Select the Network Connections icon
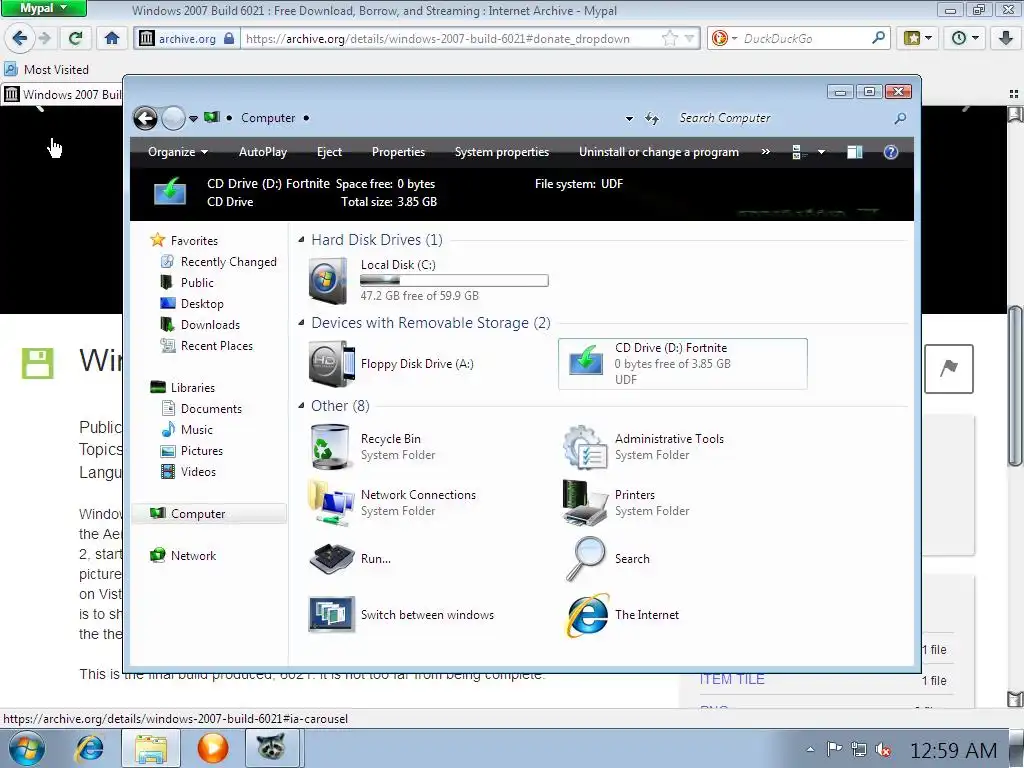 (x=331, y=502)
